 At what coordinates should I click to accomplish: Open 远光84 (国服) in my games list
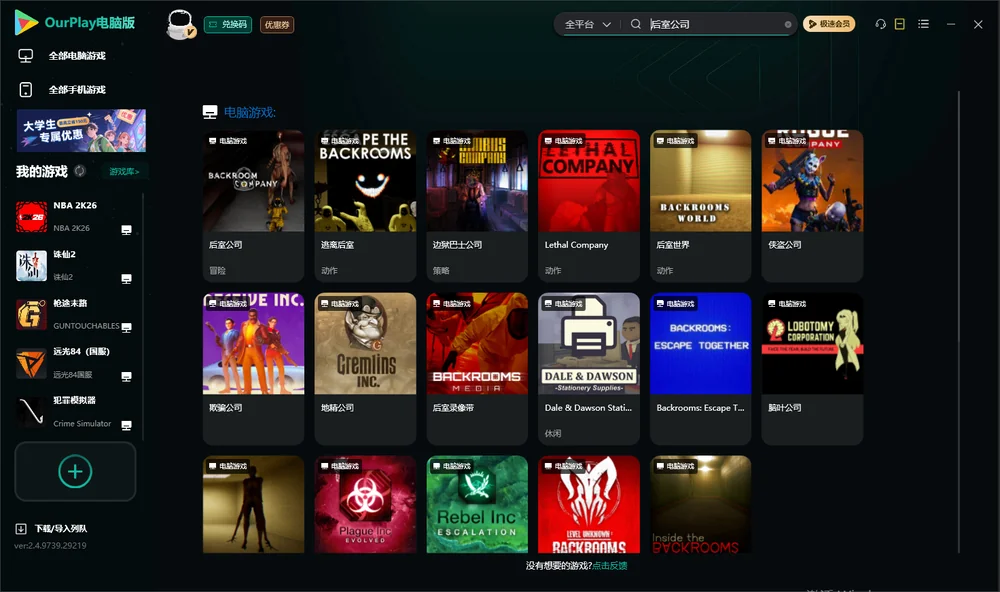pyautogui.click(x=73, y=363)
